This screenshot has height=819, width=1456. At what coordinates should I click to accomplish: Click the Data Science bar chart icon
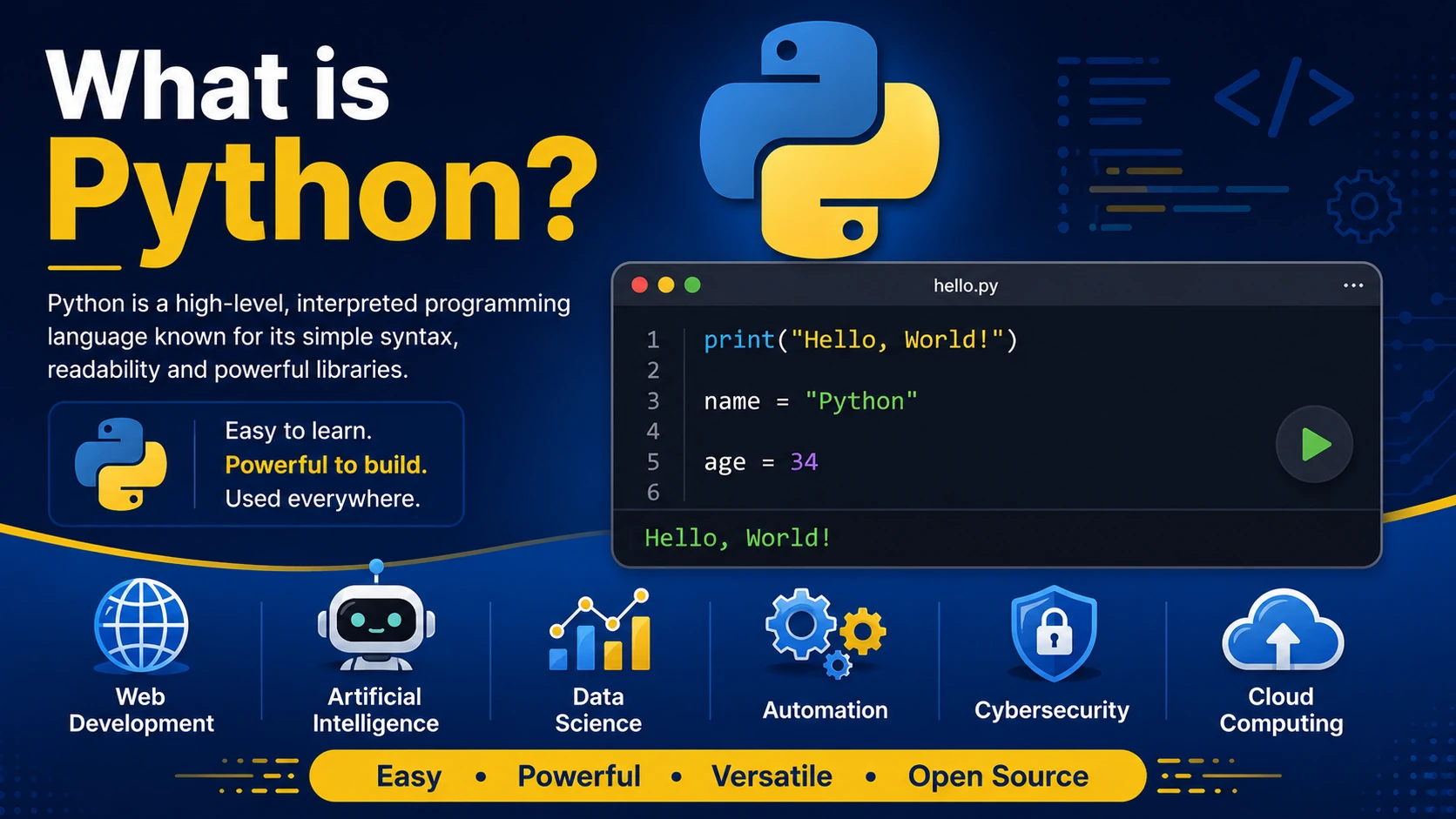(x=600, y=630)
